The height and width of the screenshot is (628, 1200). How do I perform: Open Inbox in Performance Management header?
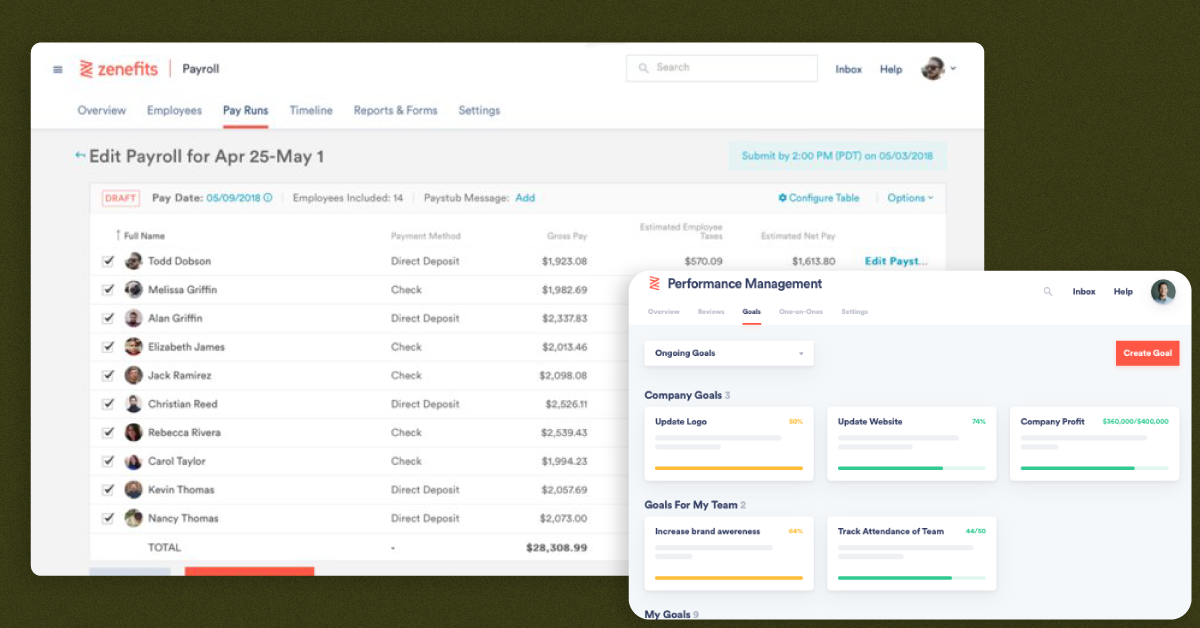coord(1084,292)
